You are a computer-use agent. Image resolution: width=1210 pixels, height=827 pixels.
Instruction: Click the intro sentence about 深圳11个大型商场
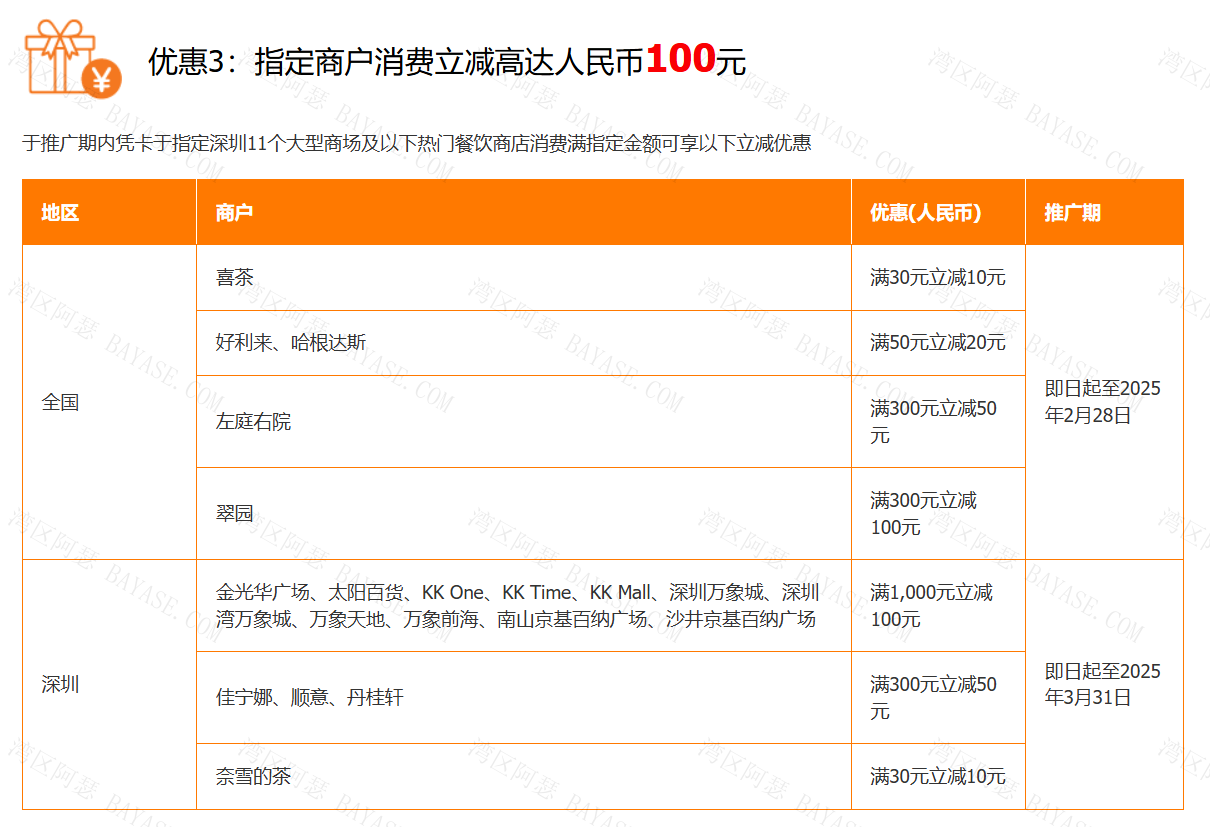[x=416, y=143]
